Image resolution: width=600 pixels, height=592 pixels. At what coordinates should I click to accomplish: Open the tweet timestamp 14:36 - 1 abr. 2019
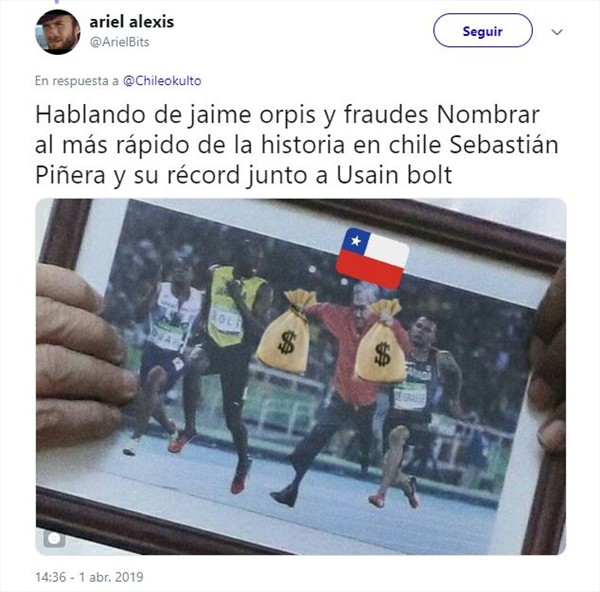[x=89, y=577]
